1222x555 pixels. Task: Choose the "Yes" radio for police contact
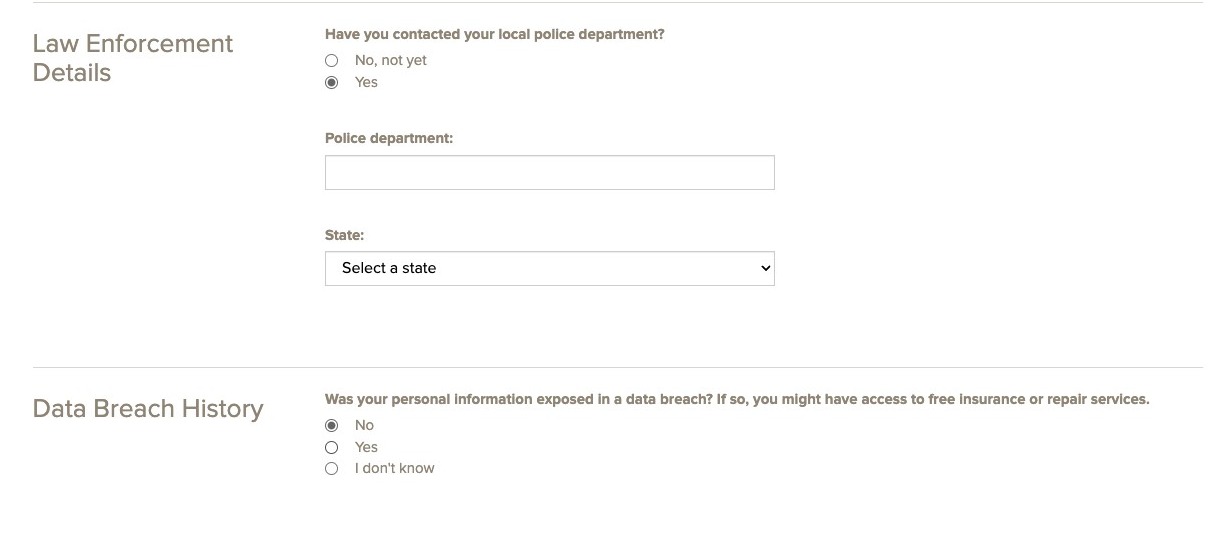click(x=332, y=83)
